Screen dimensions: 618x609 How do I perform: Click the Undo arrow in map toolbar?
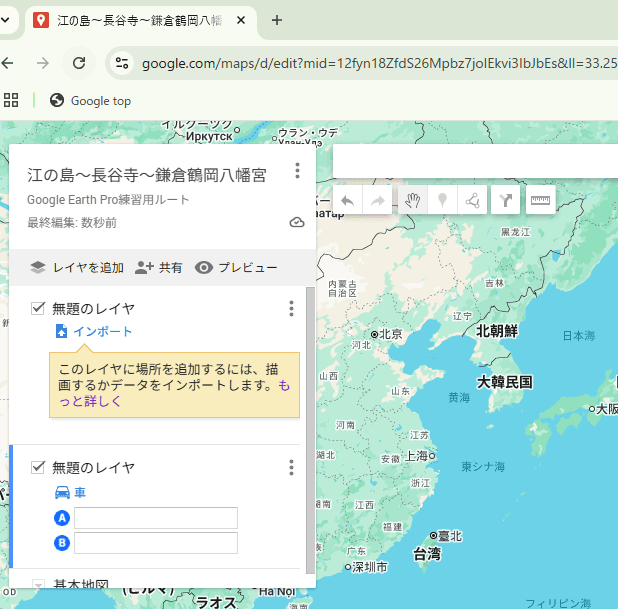(x=348, y=200)
